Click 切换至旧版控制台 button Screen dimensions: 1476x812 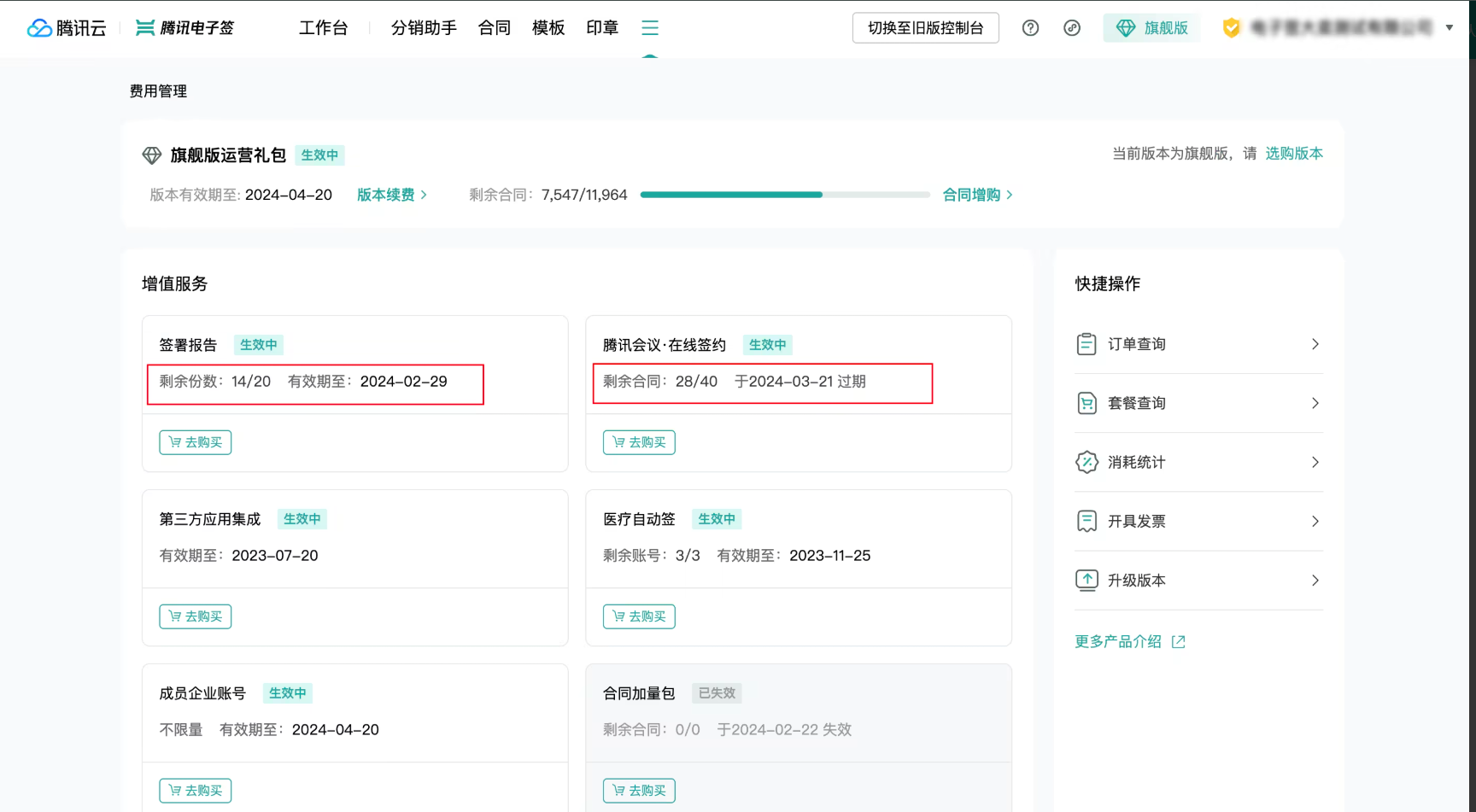(926, 28)
